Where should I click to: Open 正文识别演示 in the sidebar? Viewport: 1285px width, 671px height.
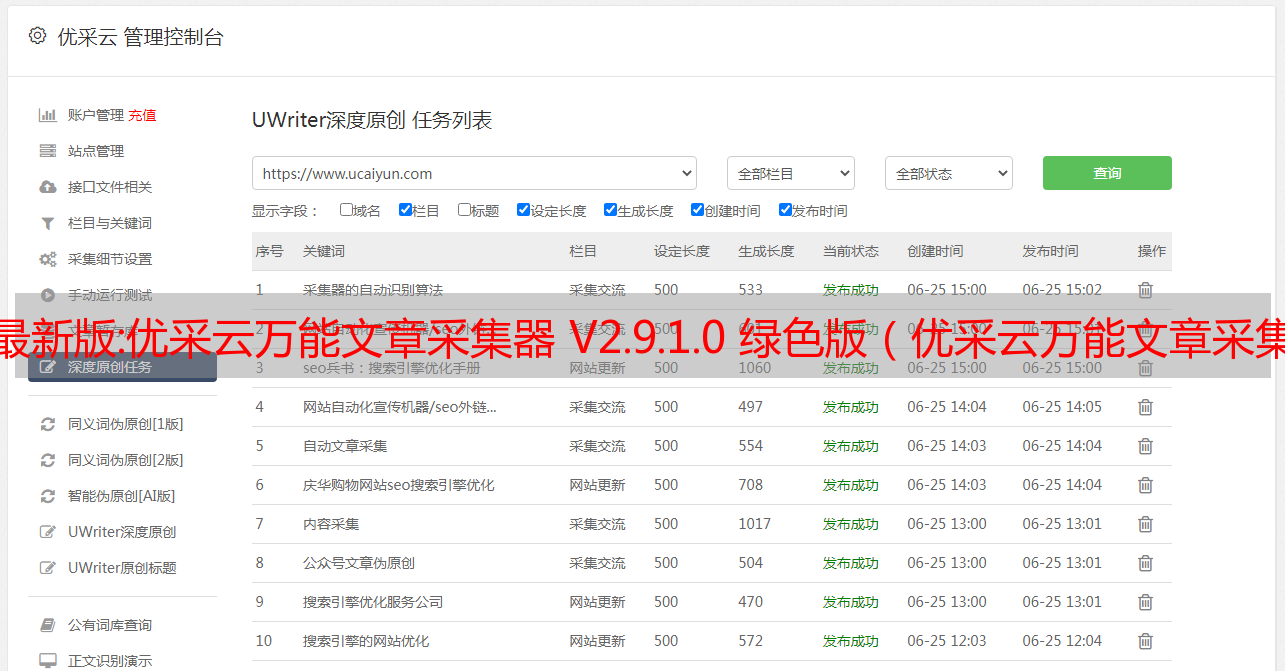pos(110,661)
